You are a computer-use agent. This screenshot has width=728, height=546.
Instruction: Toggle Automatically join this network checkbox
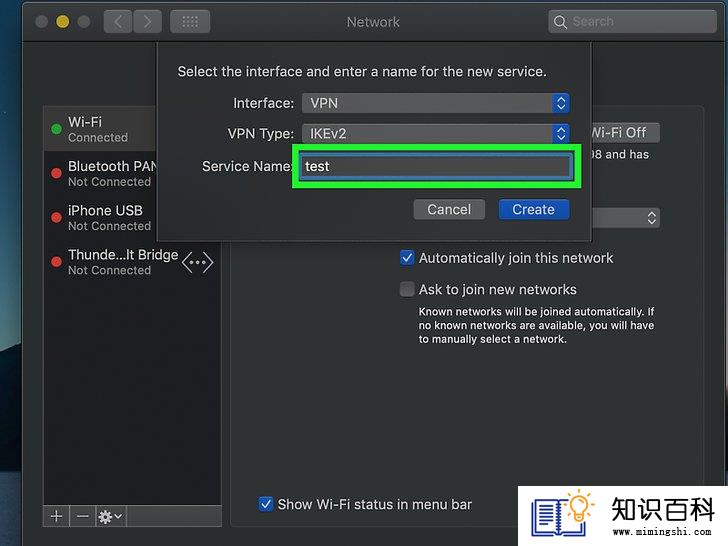click(407, 258)
